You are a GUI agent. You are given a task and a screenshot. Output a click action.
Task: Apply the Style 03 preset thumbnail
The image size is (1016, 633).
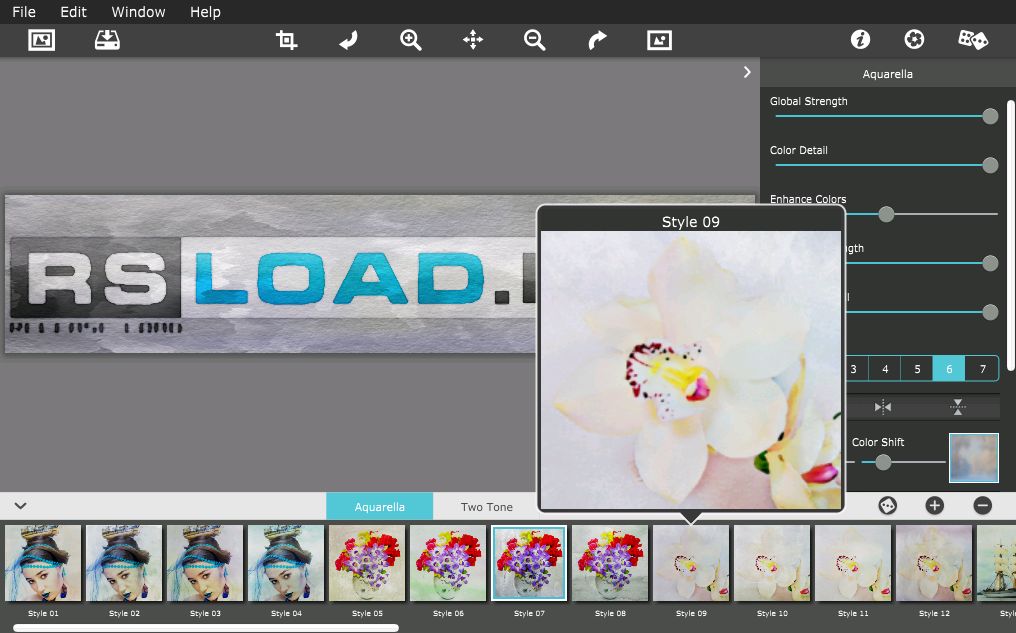(x=205, y=563)
